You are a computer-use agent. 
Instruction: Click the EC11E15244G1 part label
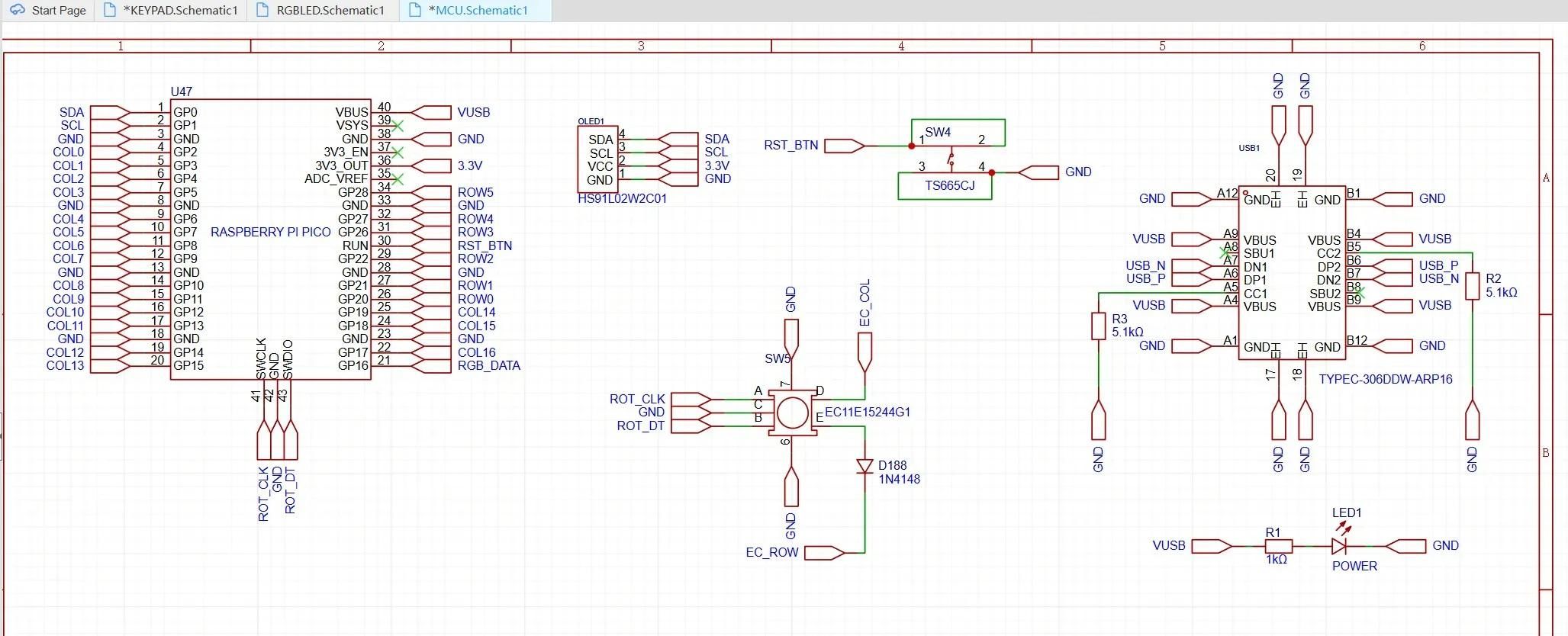pyautogui.click(x=868, y=412)
